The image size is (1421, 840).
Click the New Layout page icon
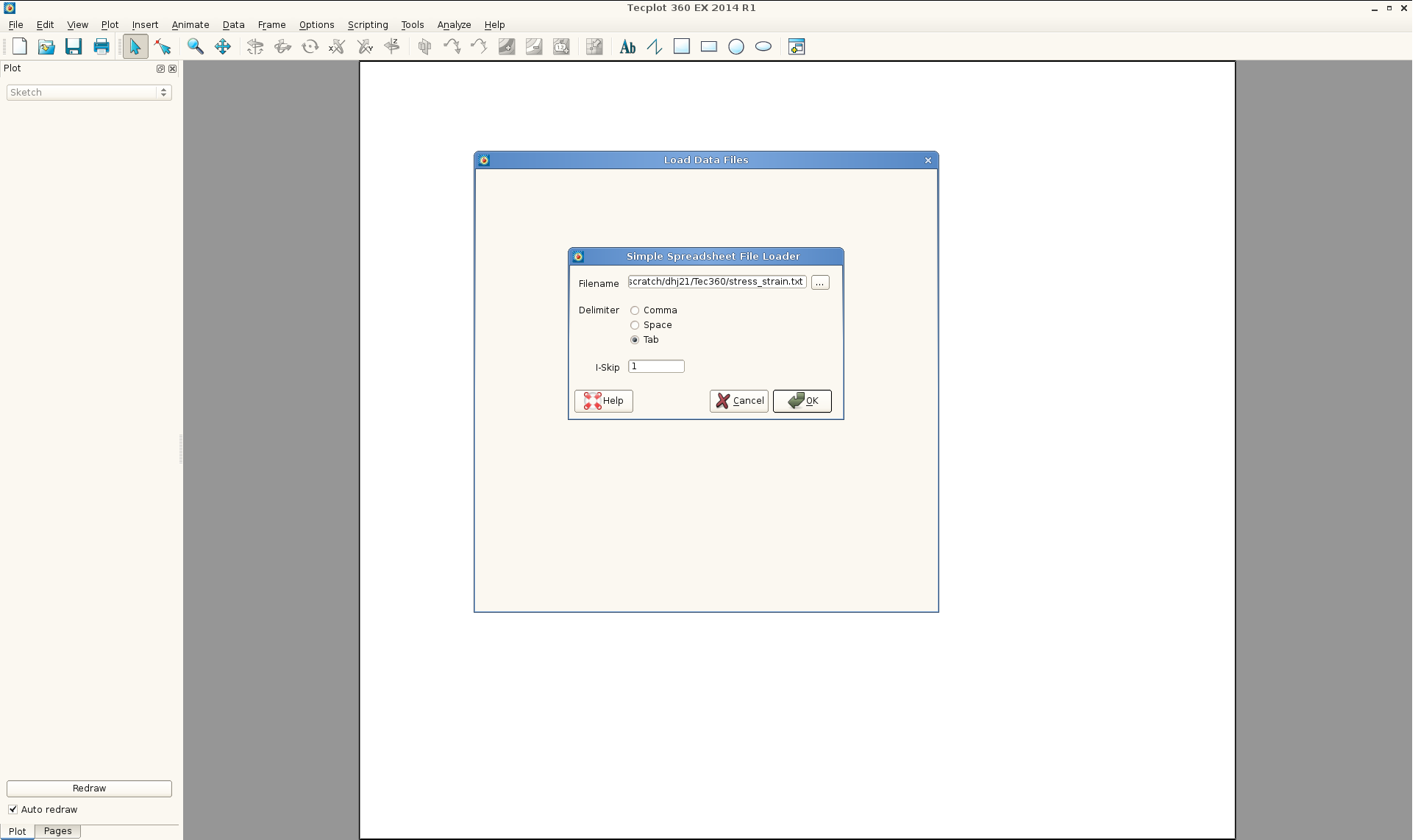pos(20,46)
